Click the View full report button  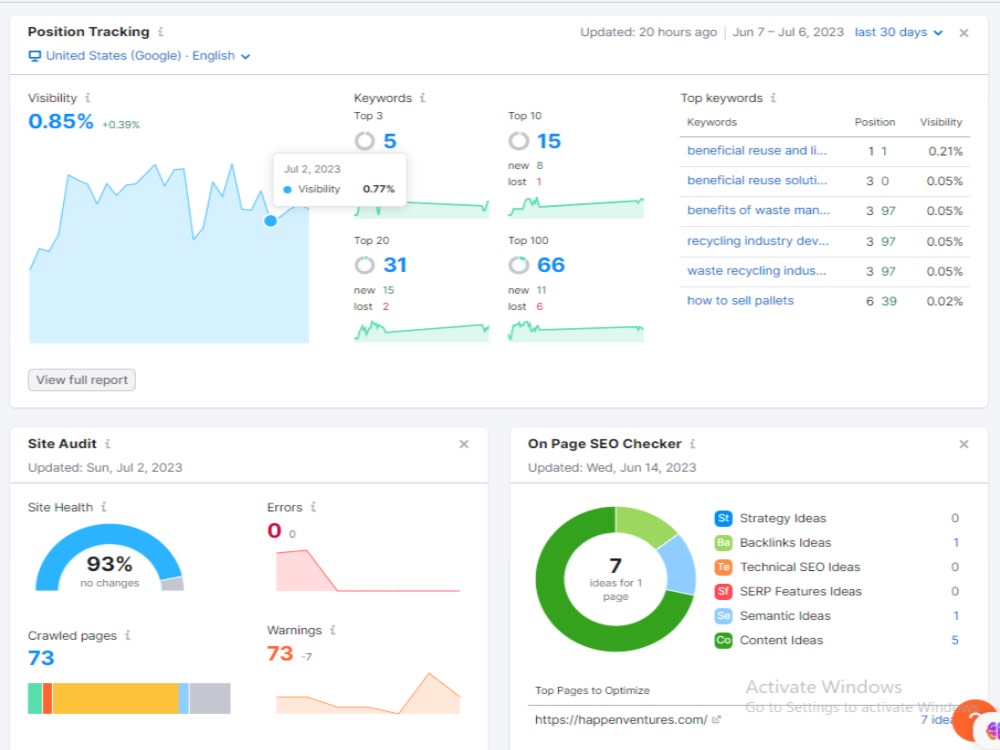[x=82, y=380]
